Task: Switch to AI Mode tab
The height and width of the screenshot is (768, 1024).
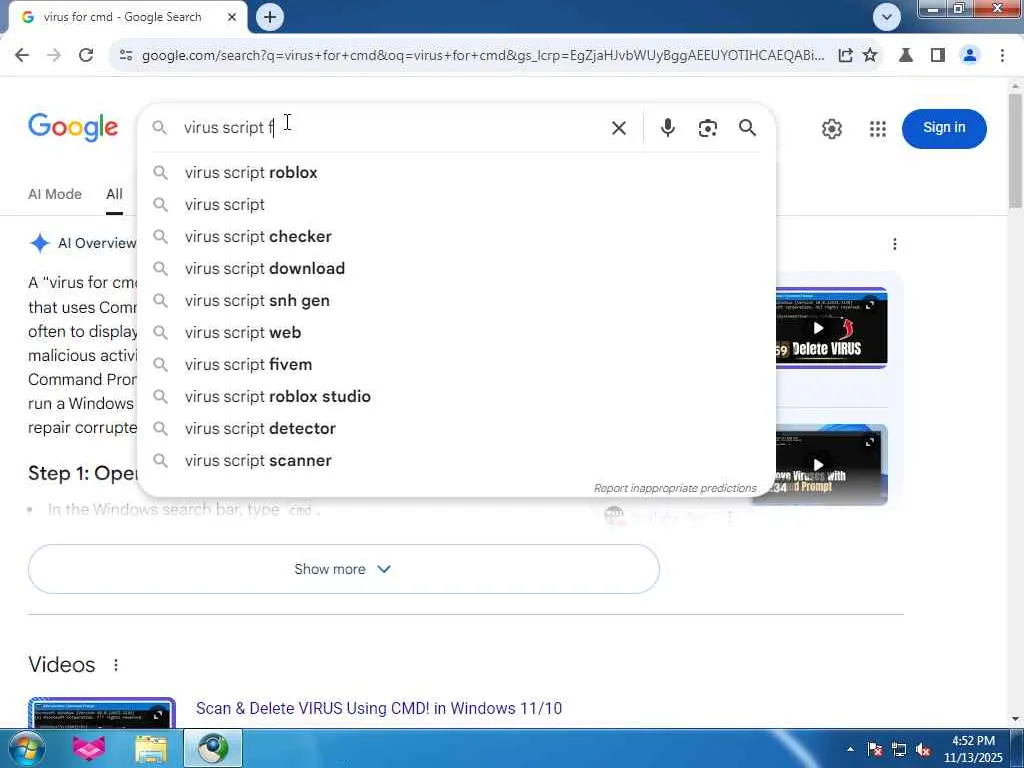Action: tap(55, 194)
